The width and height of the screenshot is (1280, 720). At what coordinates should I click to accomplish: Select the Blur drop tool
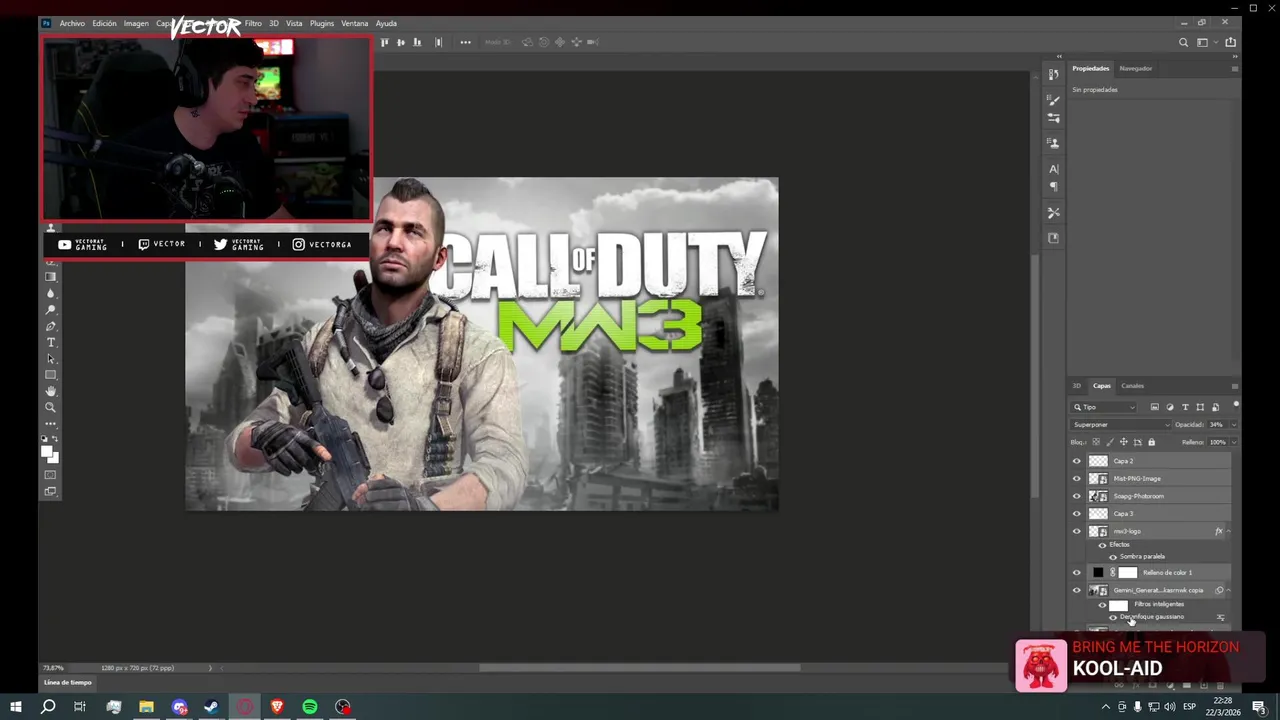coord(51,294)
